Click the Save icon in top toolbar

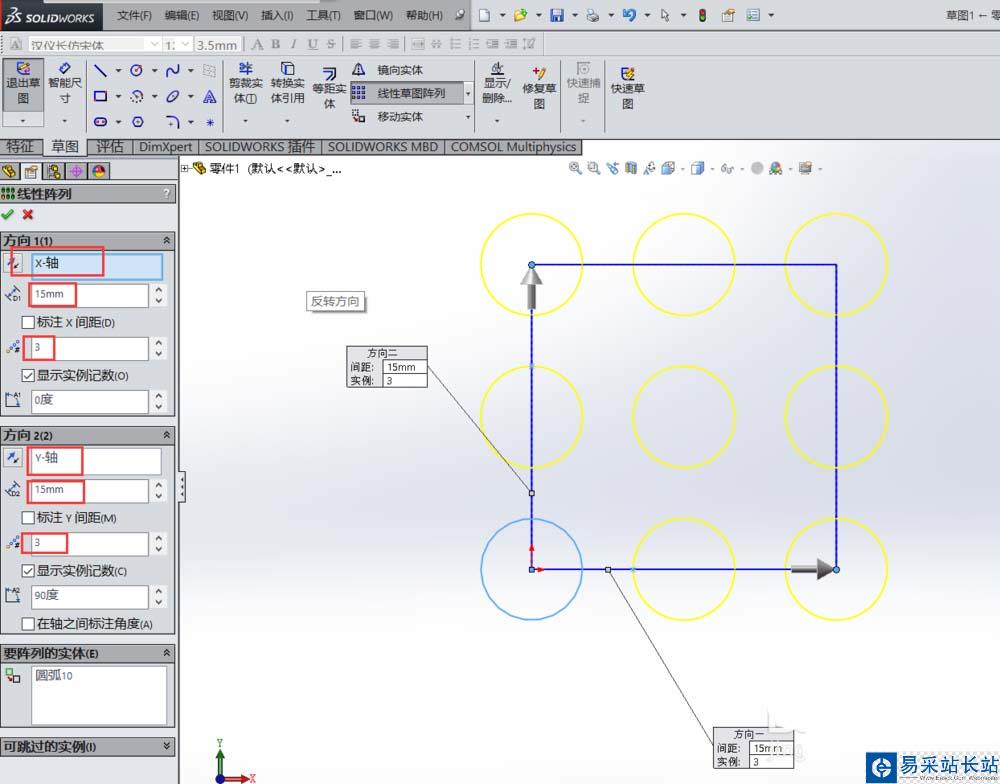point(557,15)
